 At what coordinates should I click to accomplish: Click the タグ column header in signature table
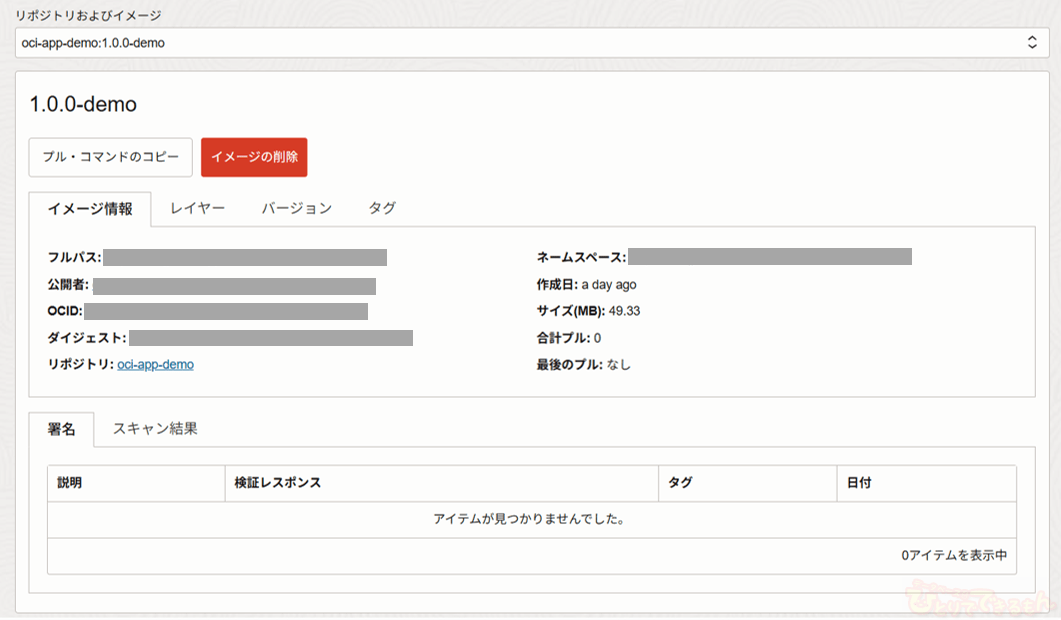(x=680, y=483)
